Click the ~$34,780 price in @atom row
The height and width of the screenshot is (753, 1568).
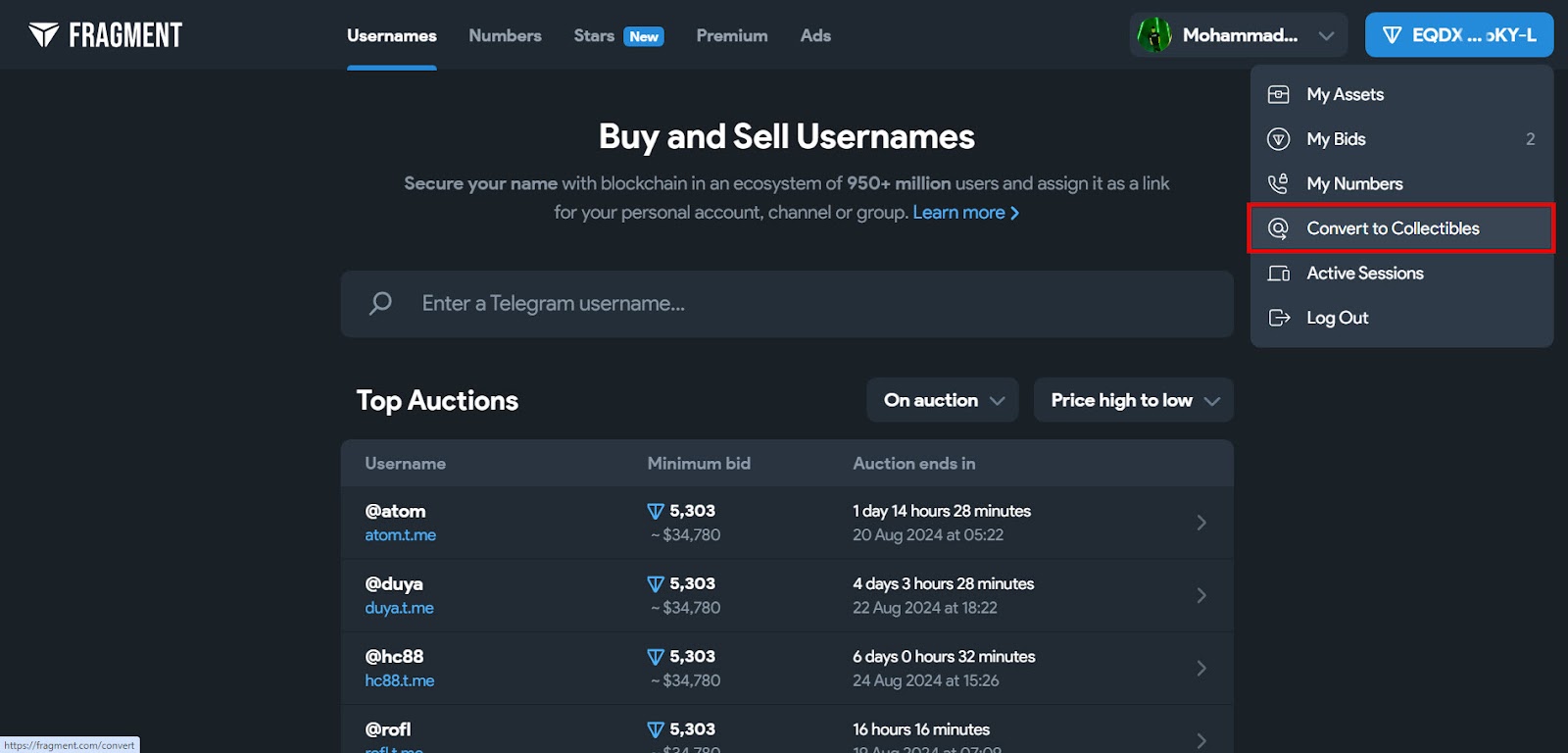coord(686,535)
